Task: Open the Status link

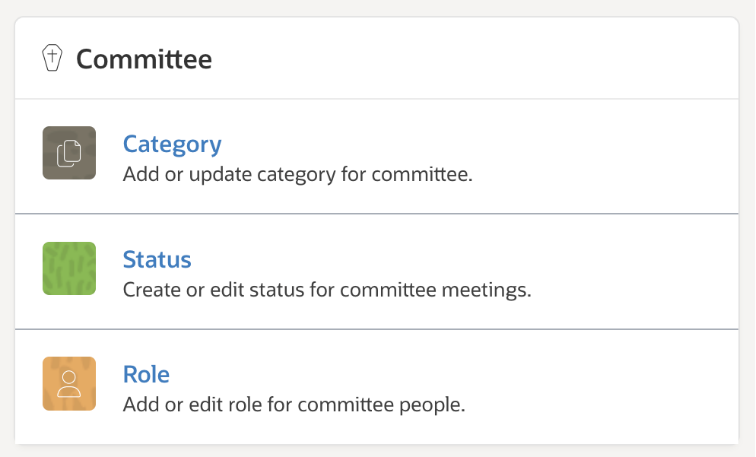Action: click(x=157, y=260)
